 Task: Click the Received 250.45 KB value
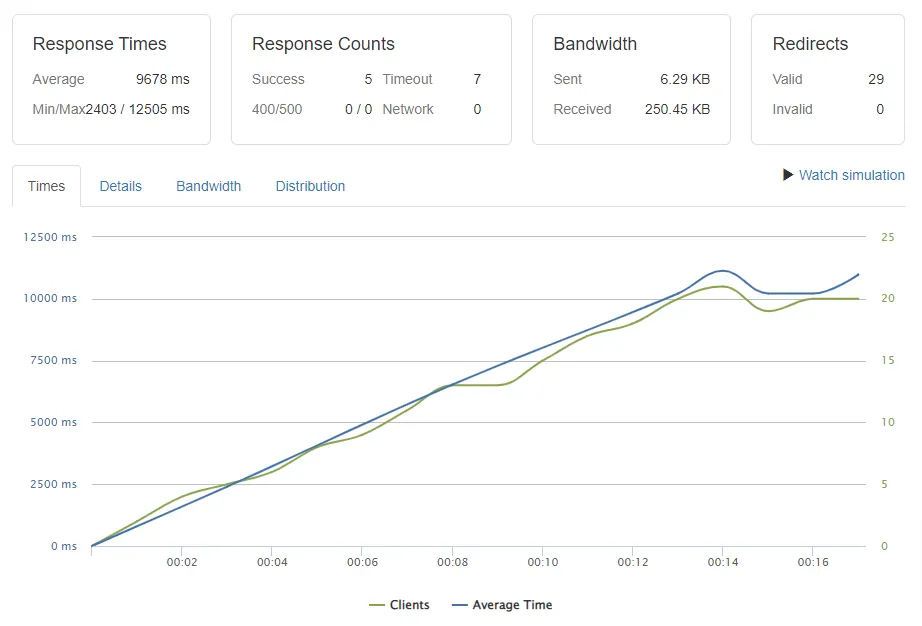(677, 109)
